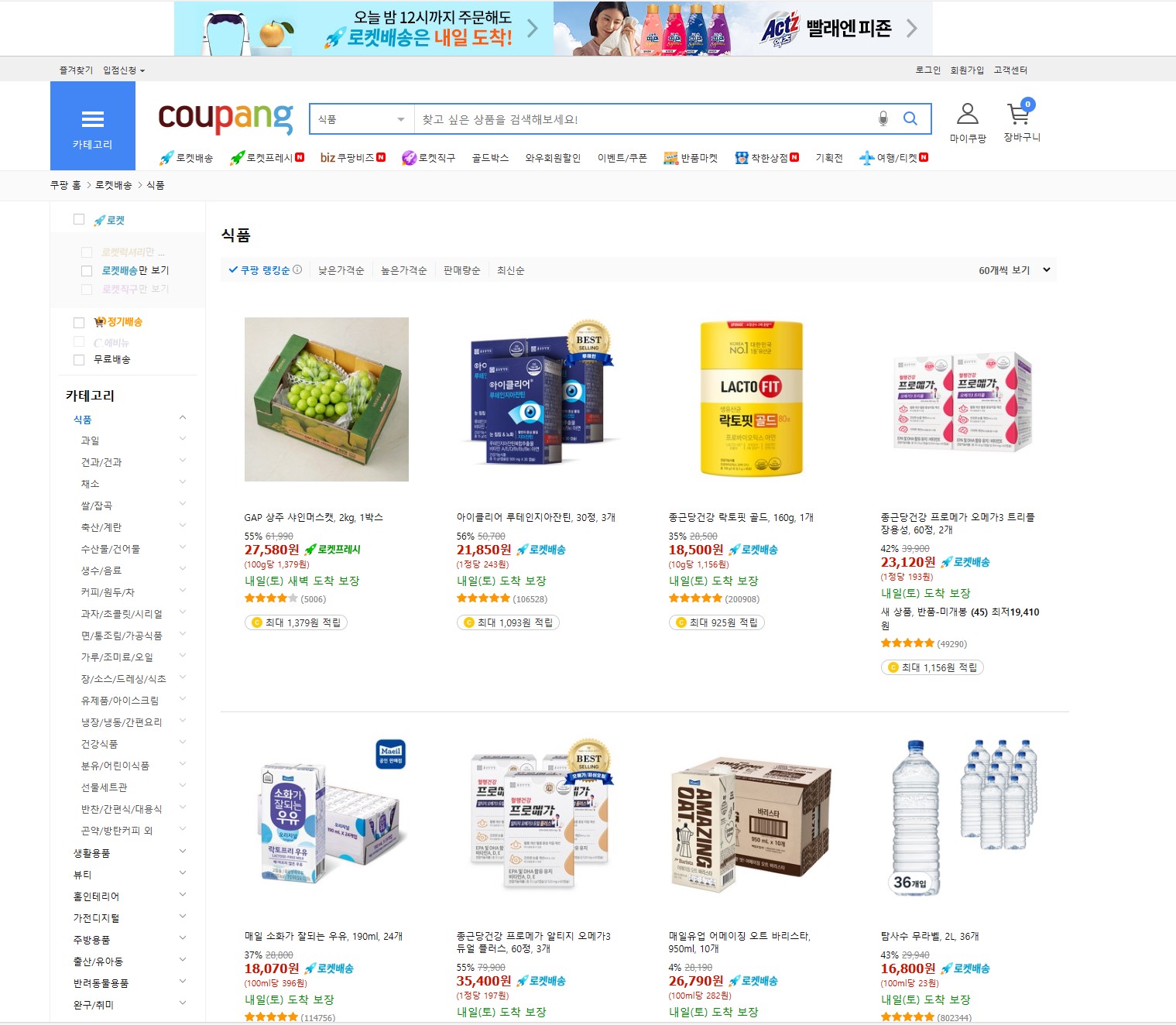The height and width of the screenshot is (1025, 1176).
Task: Open the 고객센터 link
Action: click(1010, 70)
